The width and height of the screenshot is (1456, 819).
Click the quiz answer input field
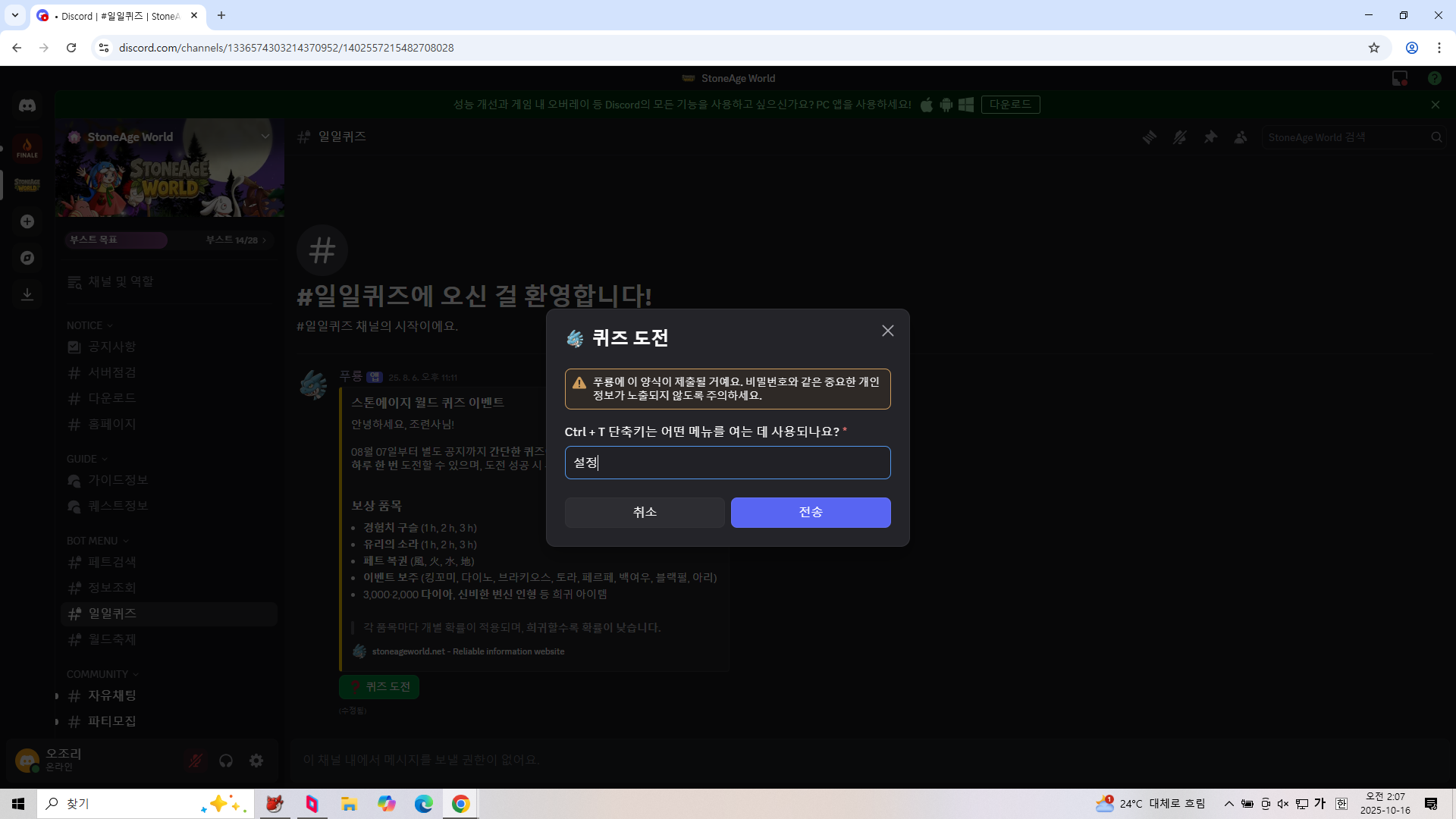tap(727, 463)
